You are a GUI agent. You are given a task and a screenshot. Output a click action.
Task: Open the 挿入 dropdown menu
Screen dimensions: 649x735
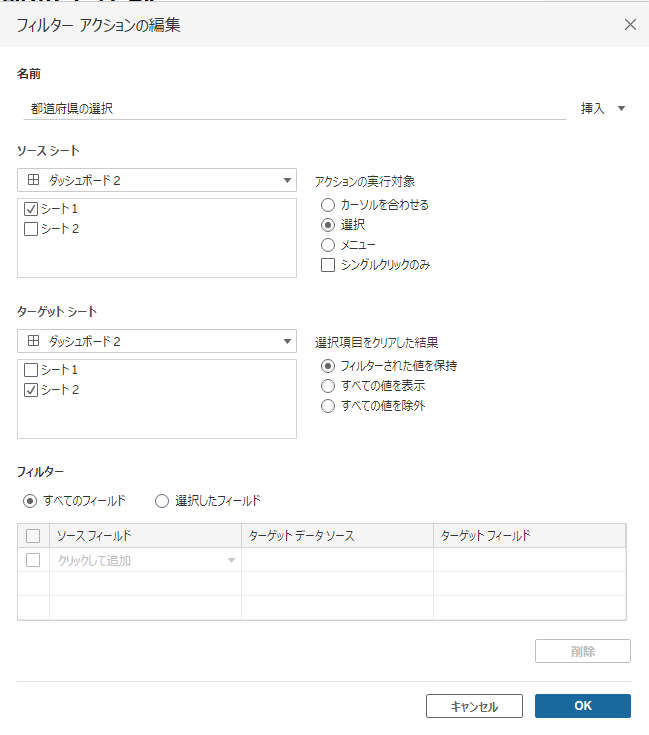pos(603,108)
